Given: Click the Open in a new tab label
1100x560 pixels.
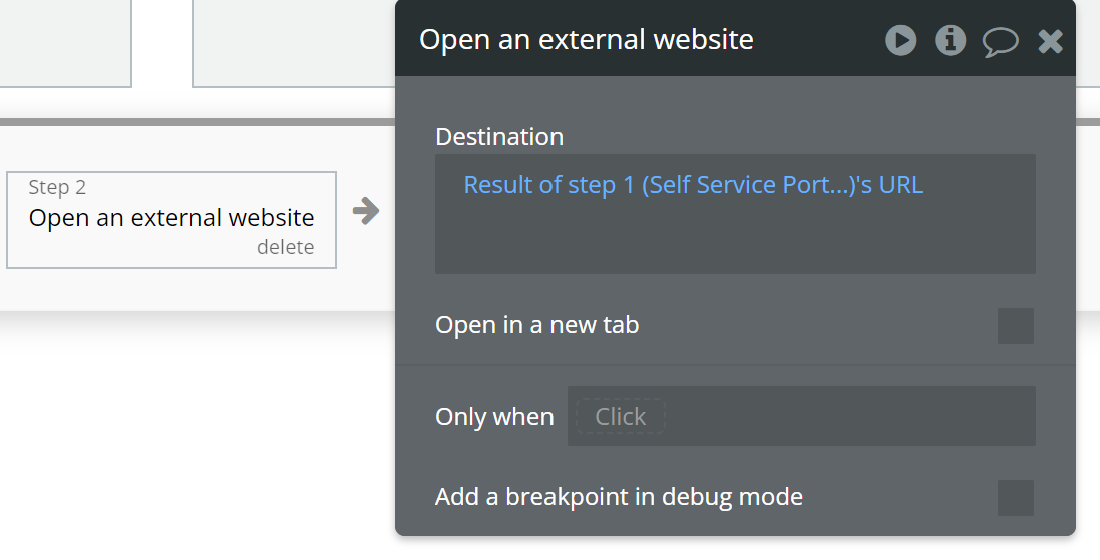Looking at the screenshot, I should coord(537,325).
